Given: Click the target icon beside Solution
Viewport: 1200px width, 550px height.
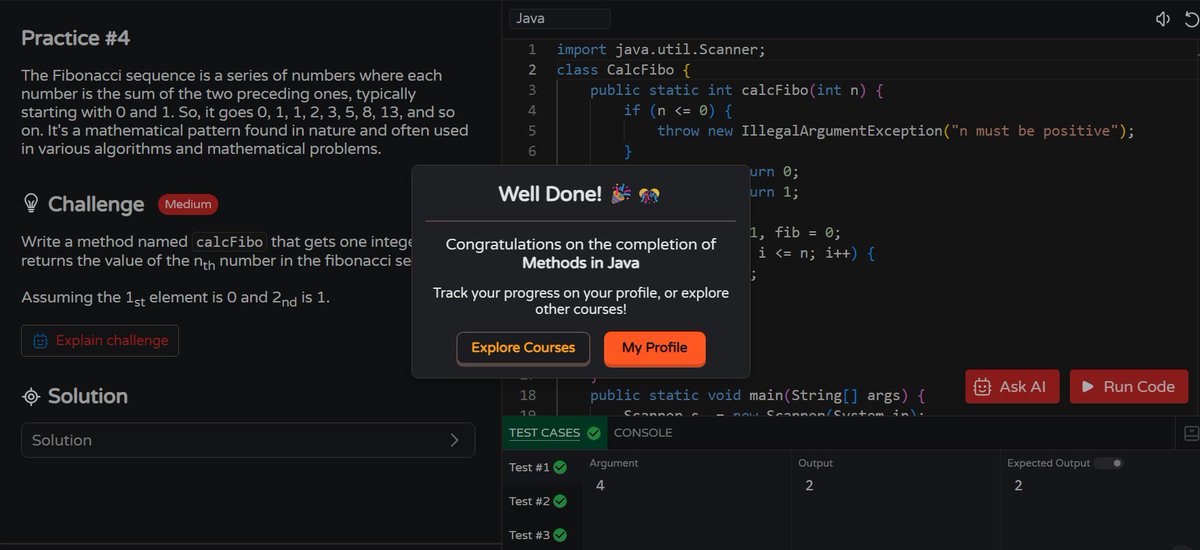Looking at the screenshot, I should pos(31,397).
